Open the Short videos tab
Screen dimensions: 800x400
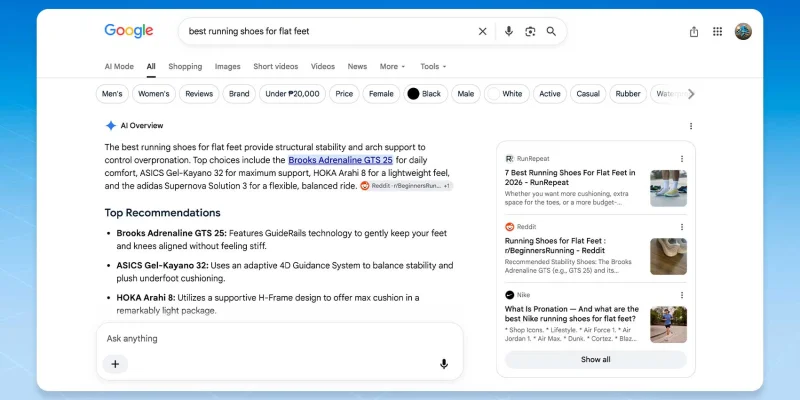(x=276, y=66)
